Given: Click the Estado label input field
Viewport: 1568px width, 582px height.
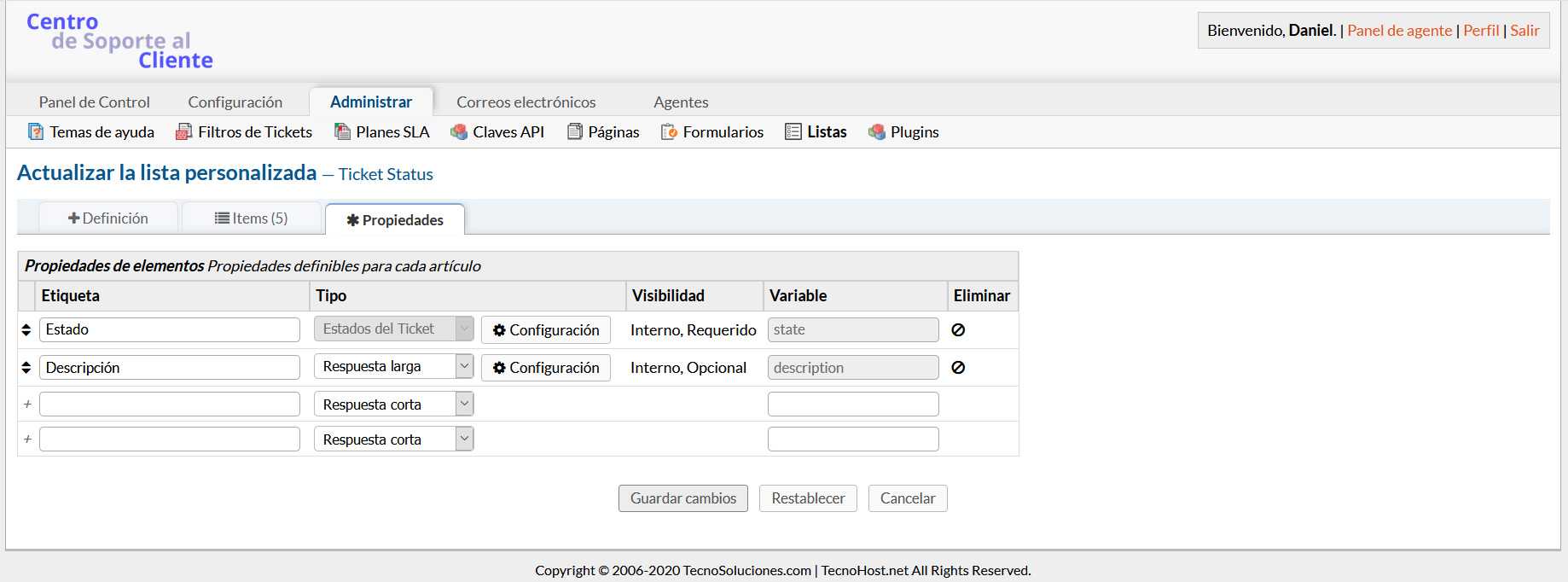Looking at the screenshot, I should coord(169,330).
